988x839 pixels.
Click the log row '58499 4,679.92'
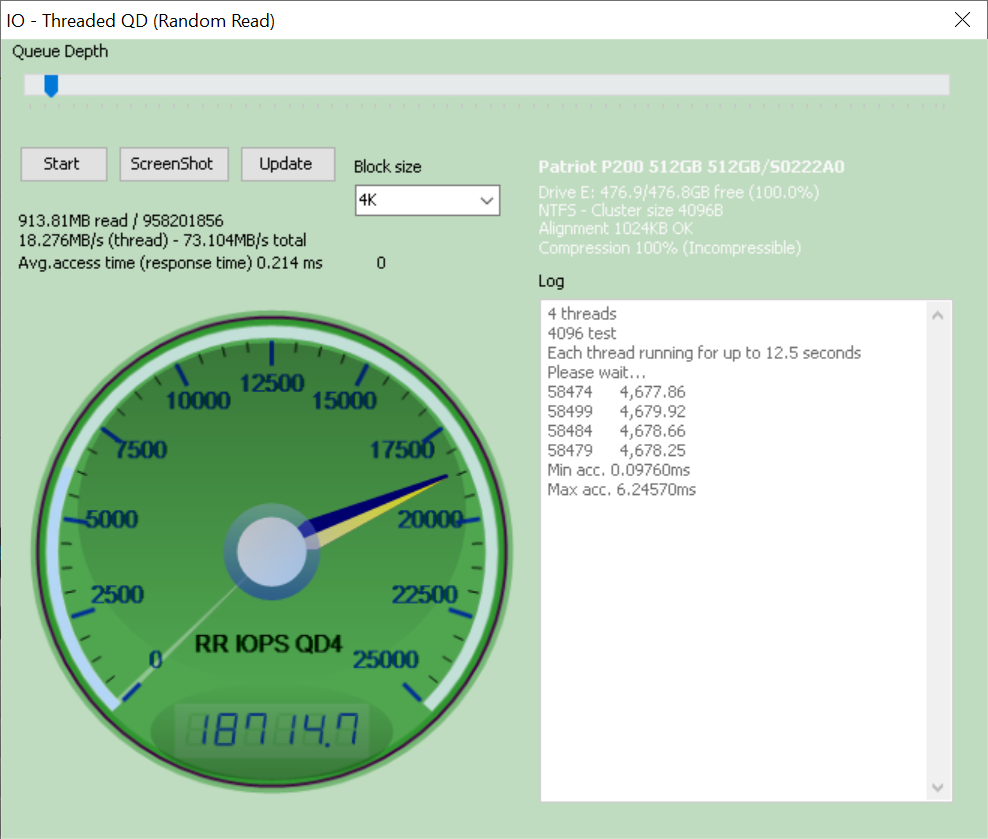tap(616, 411)
